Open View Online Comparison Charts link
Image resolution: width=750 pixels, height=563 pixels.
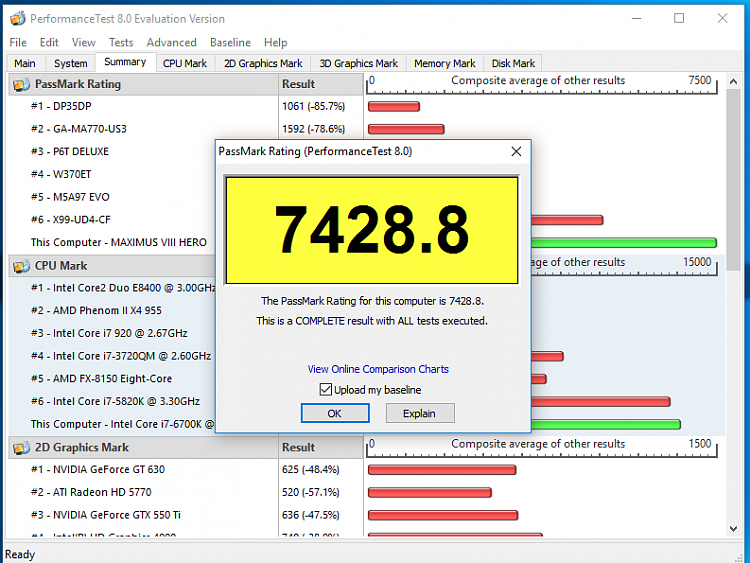pyautogui.click(x=378, y=369)
